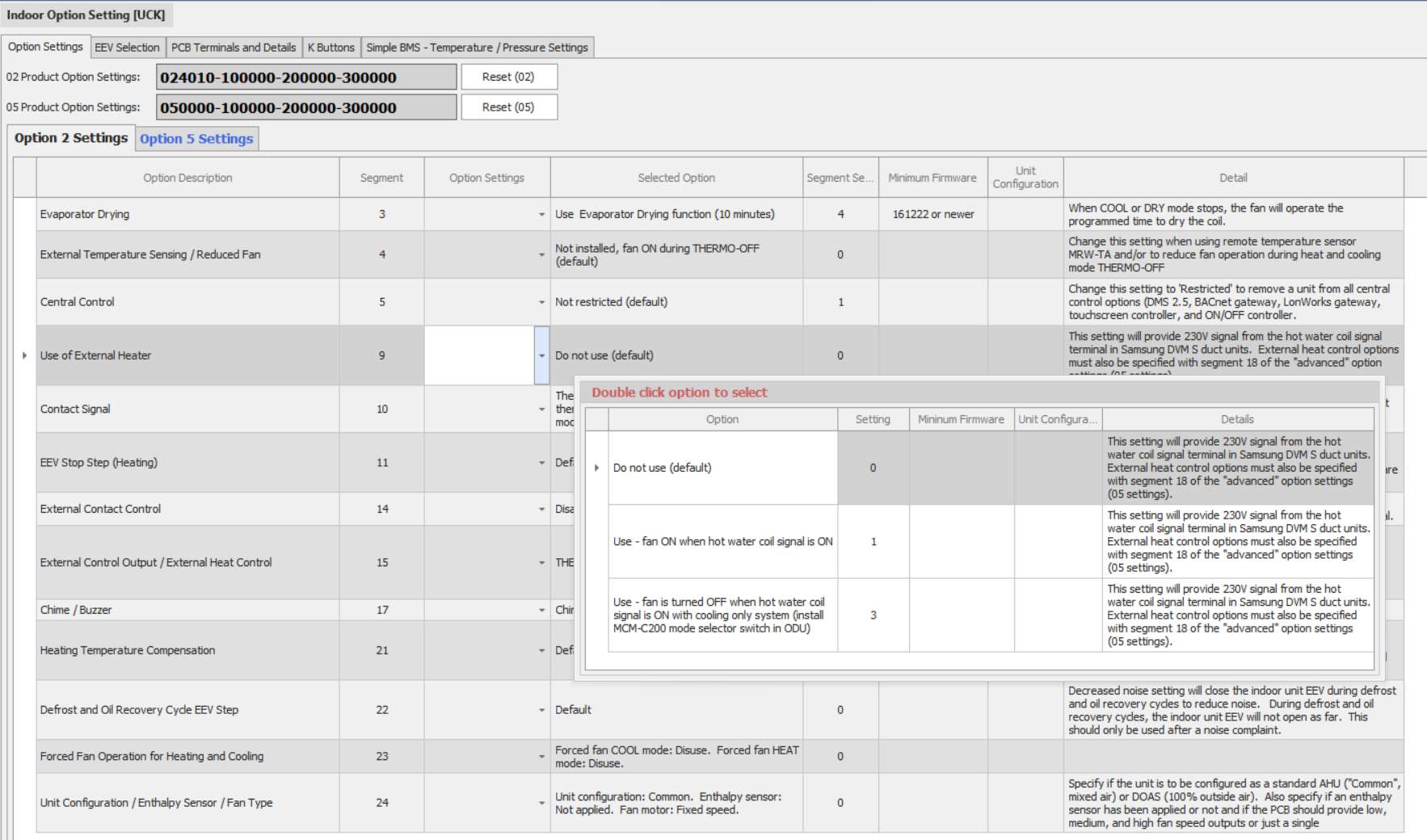Switch to the EEV Selection tab
Screen dimensions: 1427x840
click(x=127, y=48)
